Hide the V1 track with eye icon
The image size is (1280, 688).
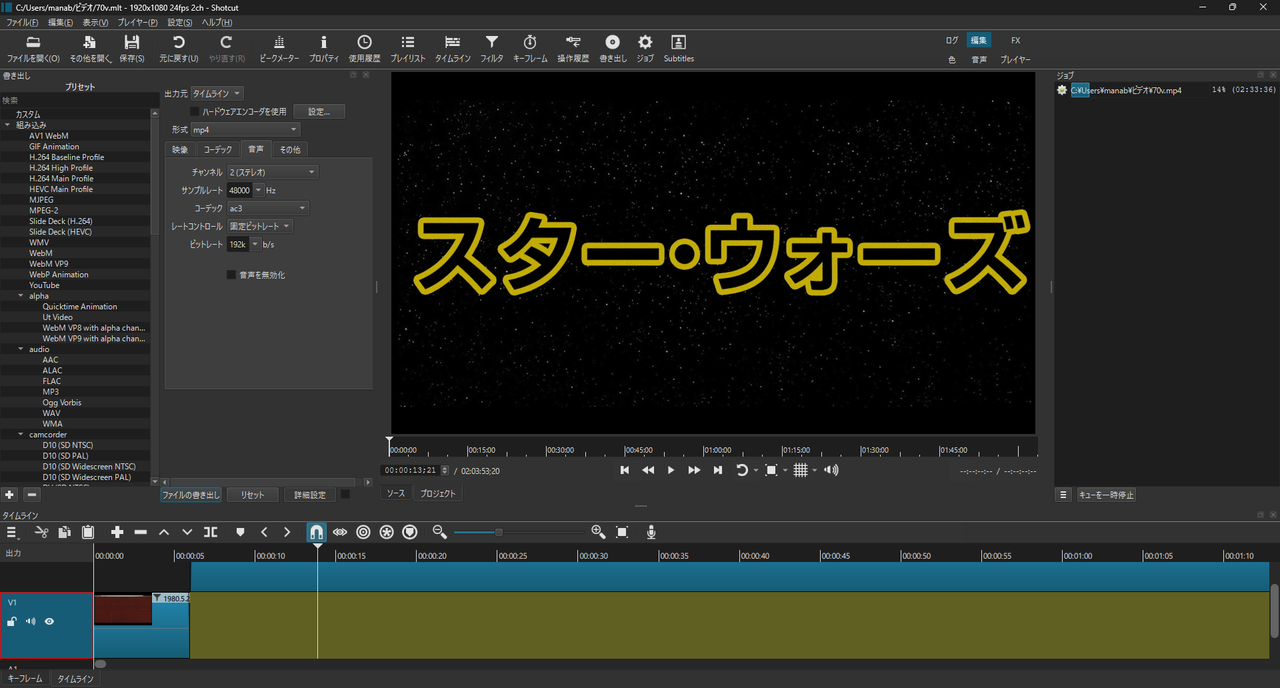pyautogui.click(x=49, y=622)
